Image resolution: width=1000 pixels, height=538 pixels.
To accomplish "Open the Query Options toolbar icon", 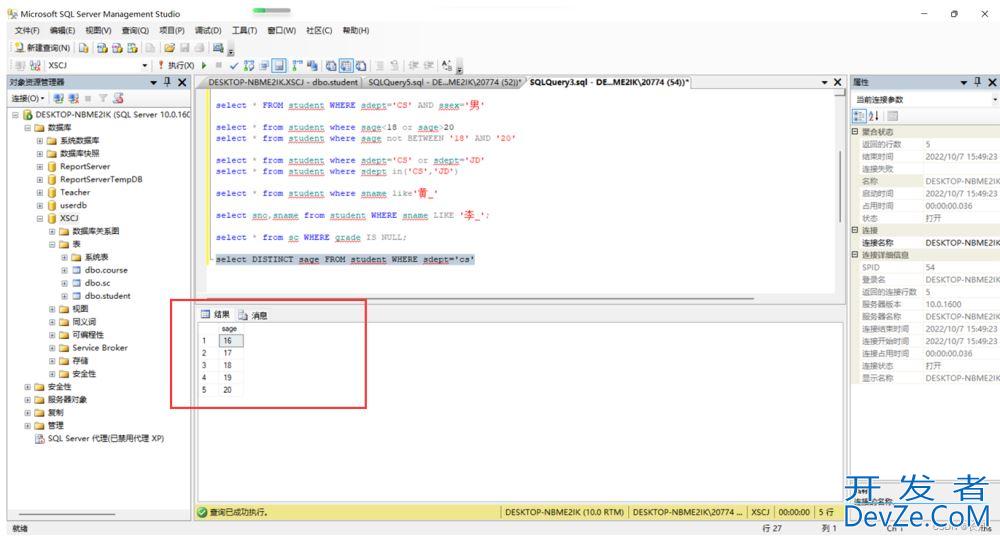I will pyautogui.click(x=264, y=65).
